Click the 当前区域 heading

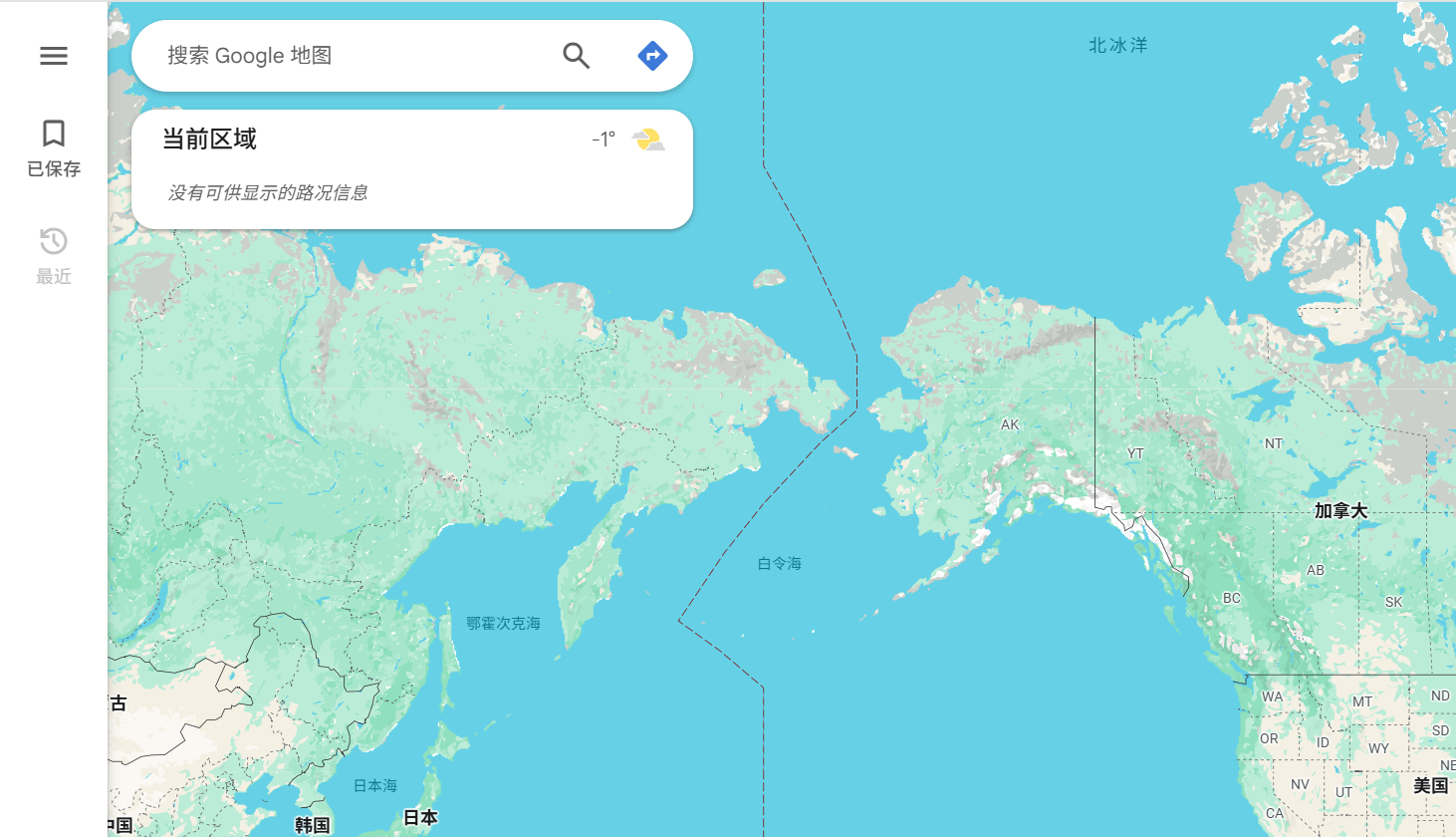click(x=209, y=139)
